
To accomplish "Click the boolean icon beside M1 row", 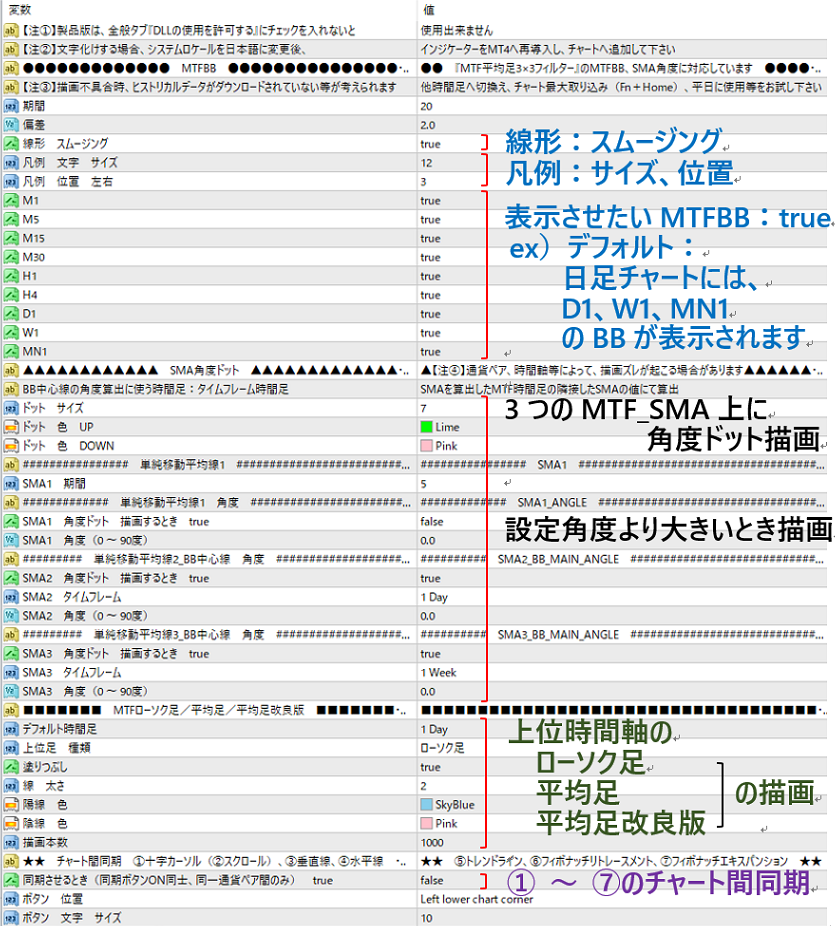I will (x=11, y=200).
